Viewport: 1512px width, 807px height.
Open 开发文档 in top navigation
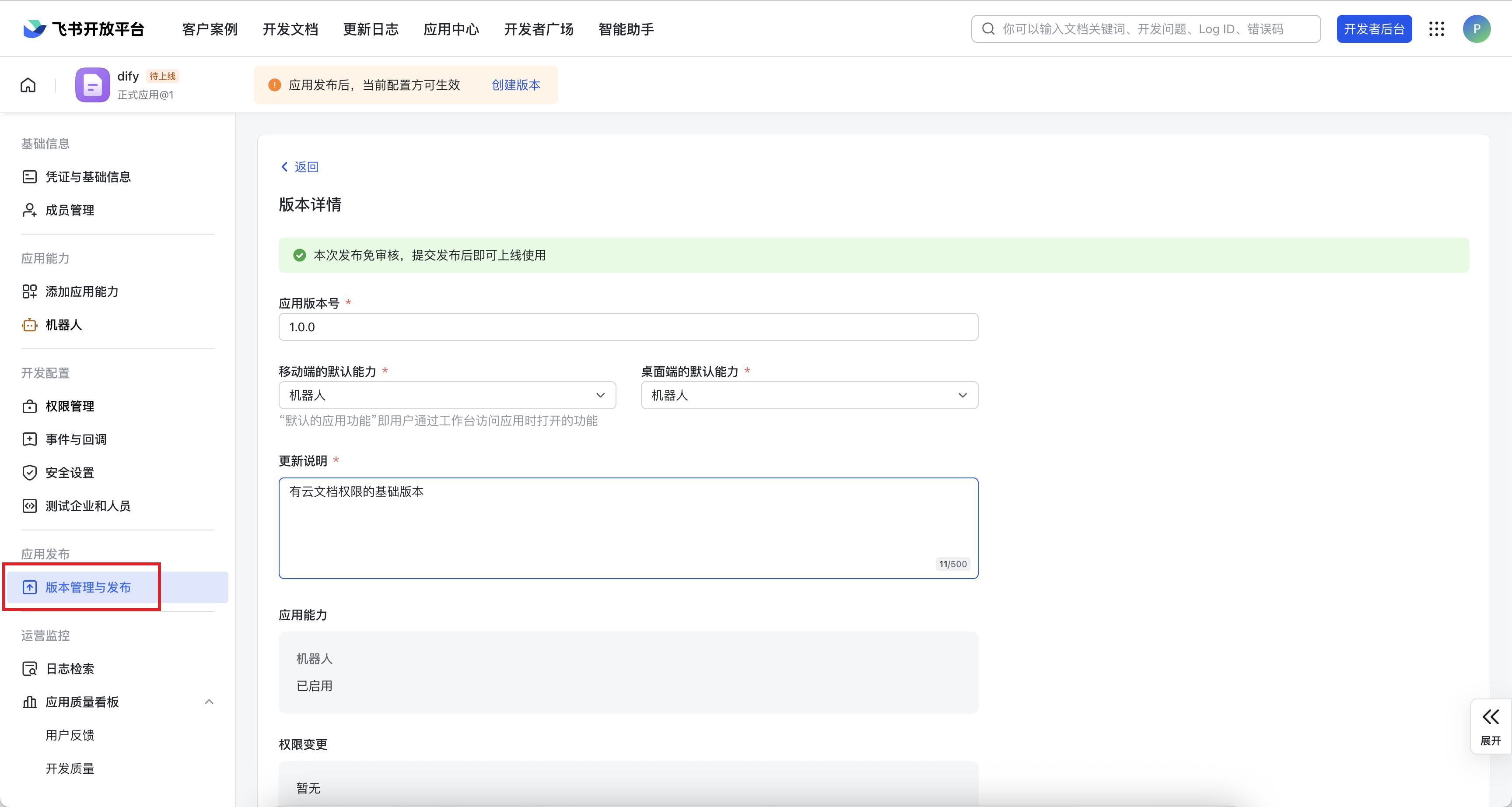pyautogui.click(x=290, y=29)
